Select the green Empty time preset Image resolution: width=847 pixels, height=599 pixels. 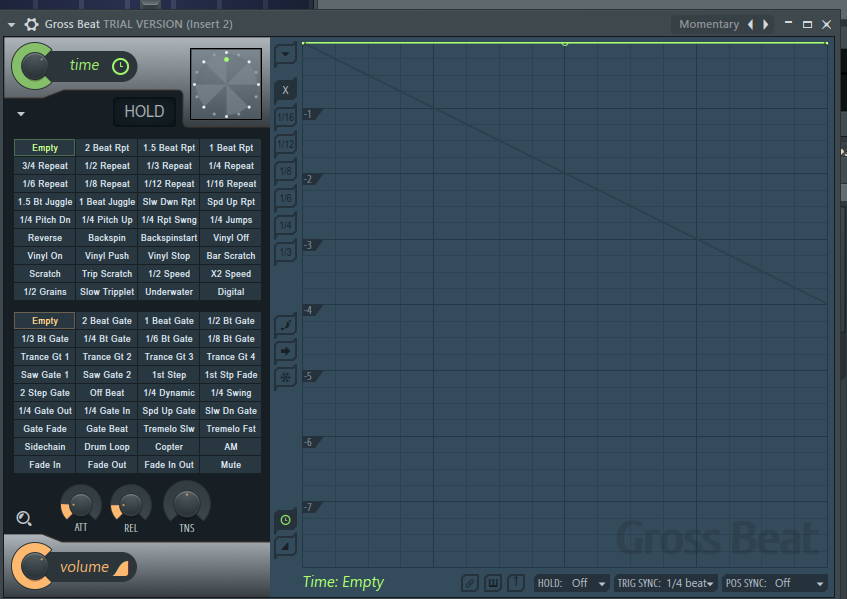pos(45,148)
